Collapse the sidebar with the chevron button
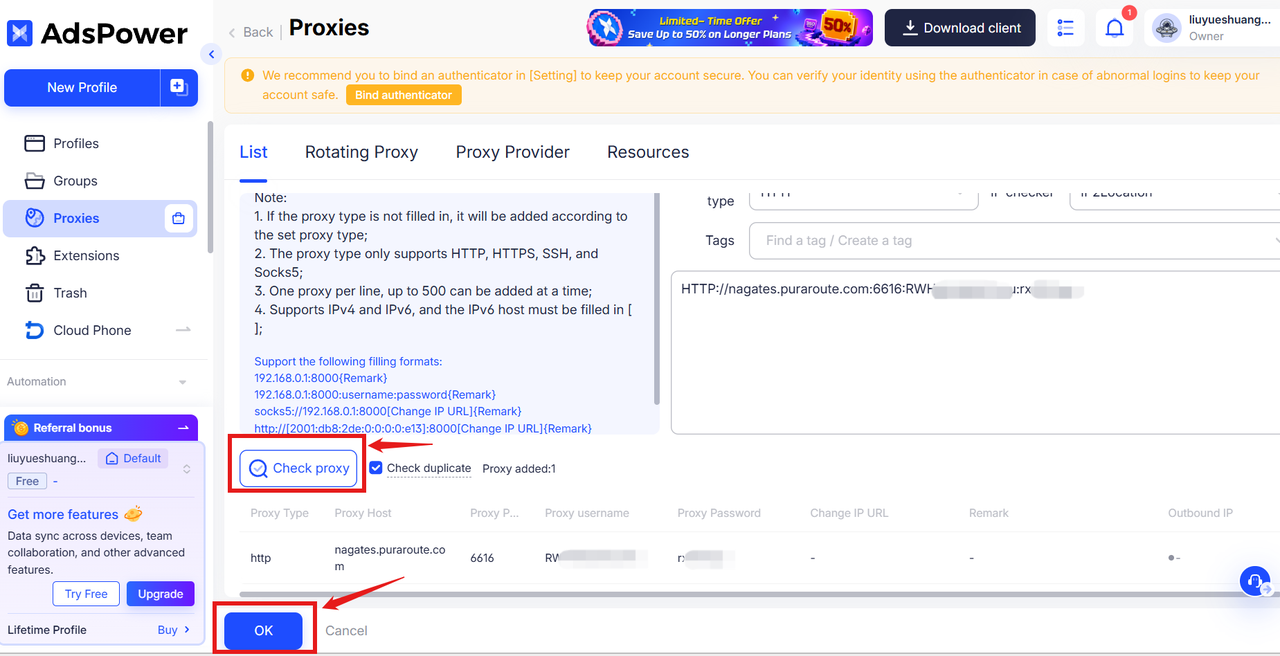The height and width of the screenshot is (656, 1280). [210, 54]
